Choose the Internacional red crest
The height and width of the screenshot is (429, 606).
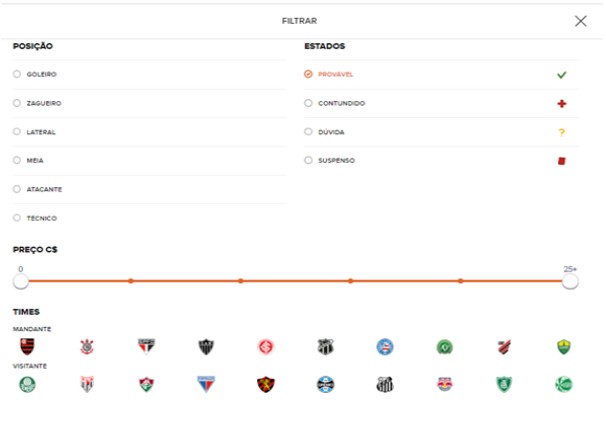pos(266,346)
